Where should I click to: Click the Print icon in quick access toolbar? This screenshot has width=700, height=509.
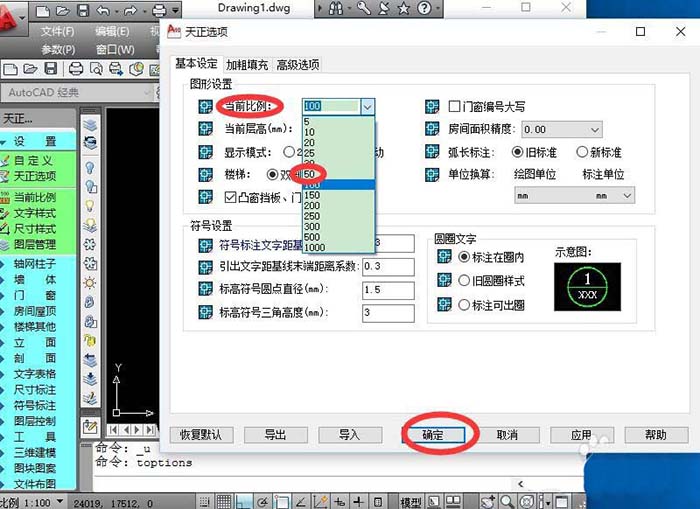(159, 10)
